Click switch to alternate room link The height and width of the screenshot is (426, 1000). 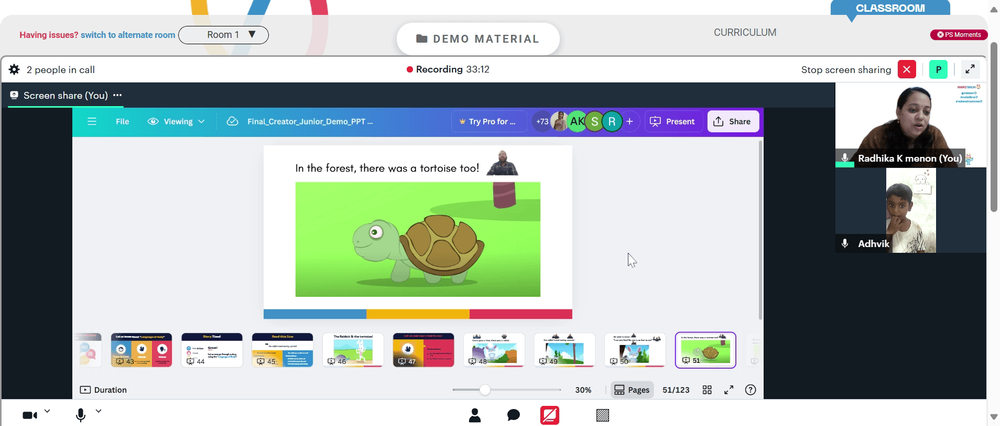click(128, 35)
